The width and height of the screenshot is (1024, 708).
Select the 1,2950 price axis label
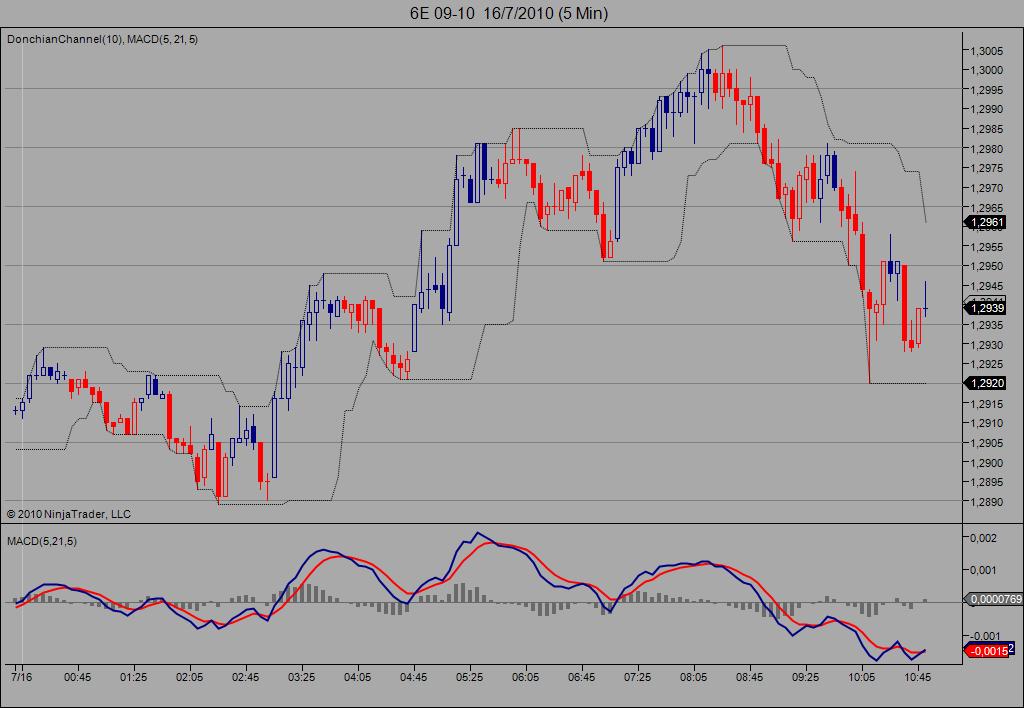[x=986, y=266]
